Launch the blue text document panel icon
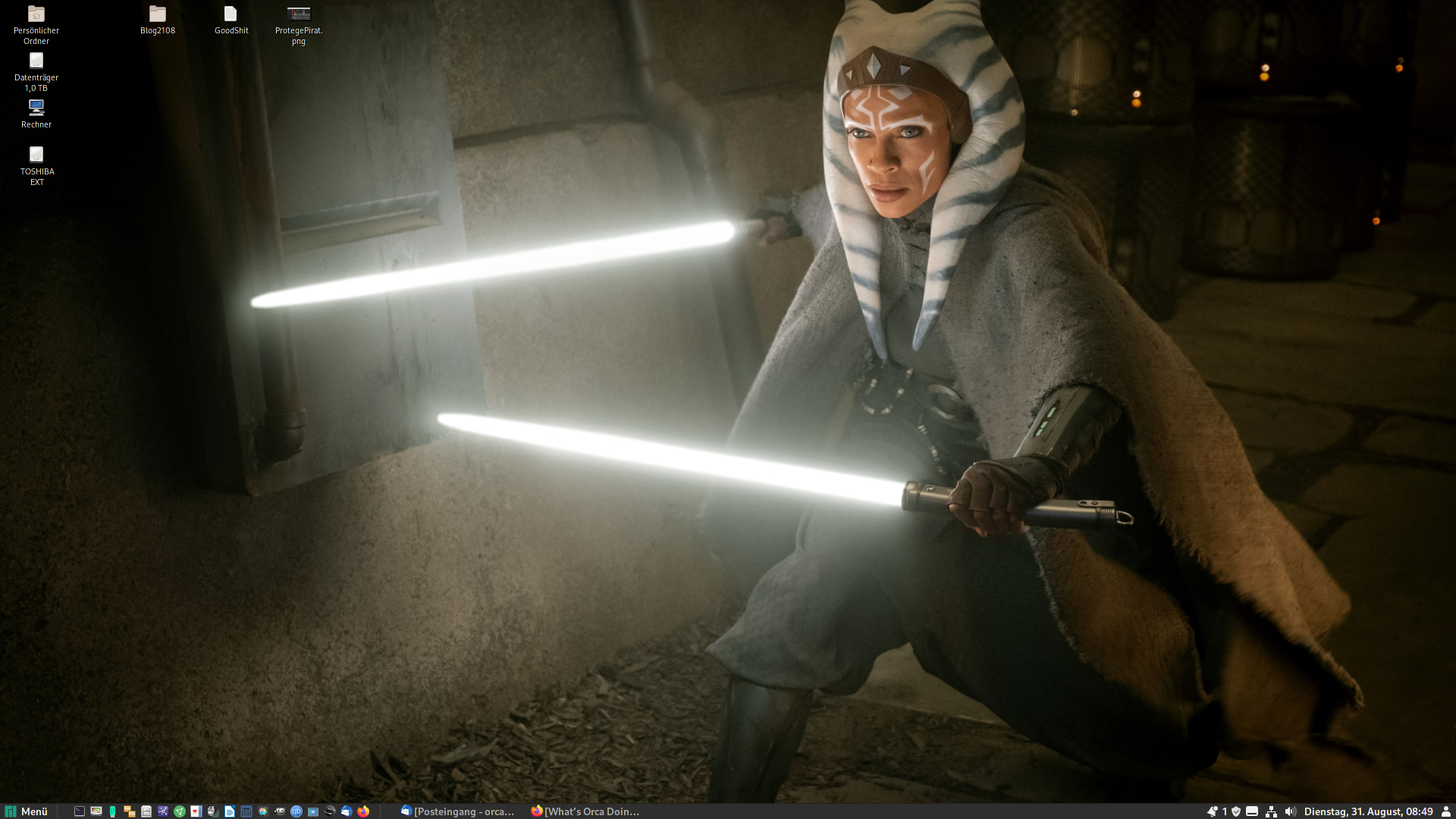Viewport: 1456px width, 819px height. 230,811
